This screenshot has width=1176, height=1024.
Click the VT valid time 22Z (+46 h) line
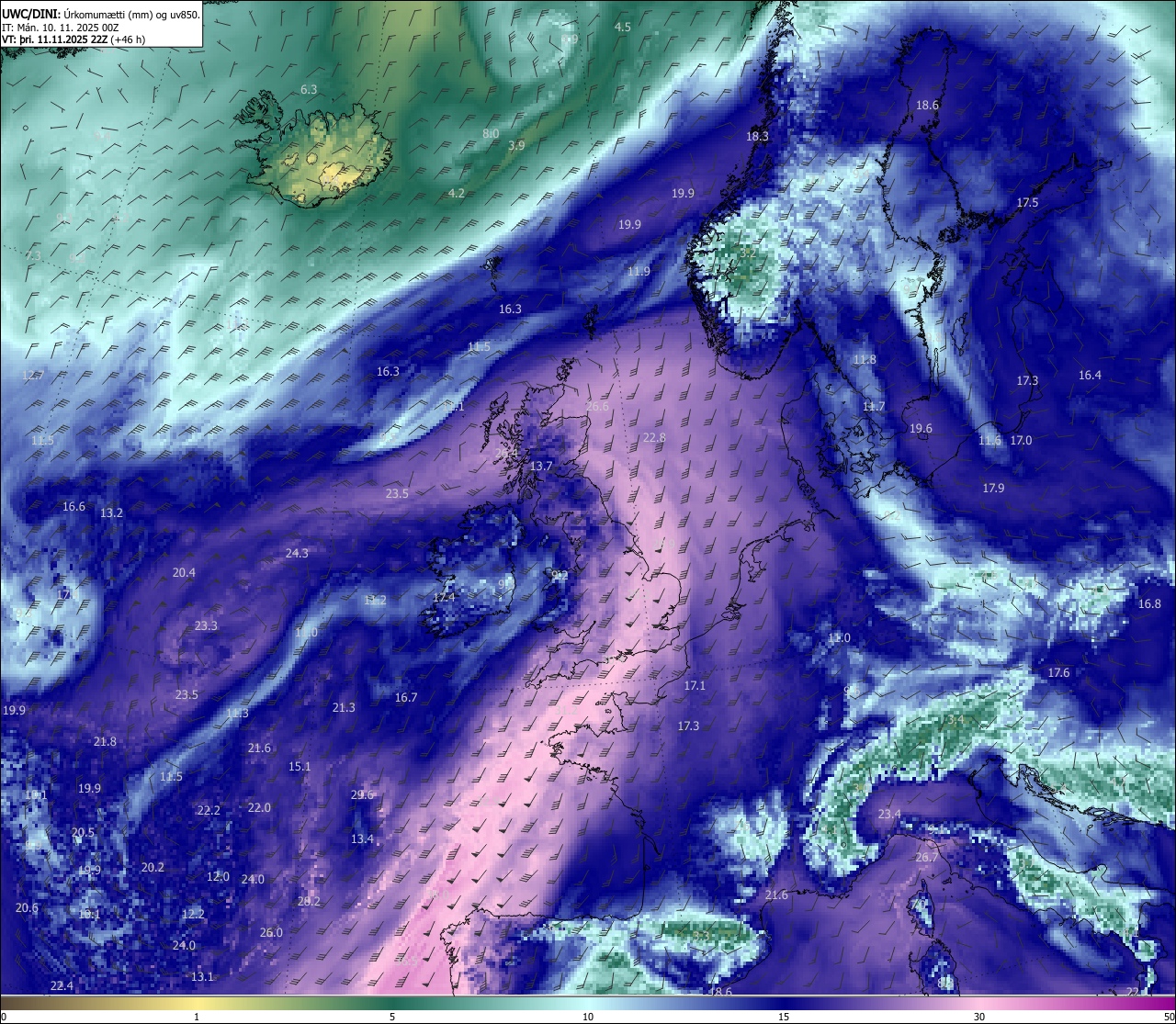click(73, 39)
